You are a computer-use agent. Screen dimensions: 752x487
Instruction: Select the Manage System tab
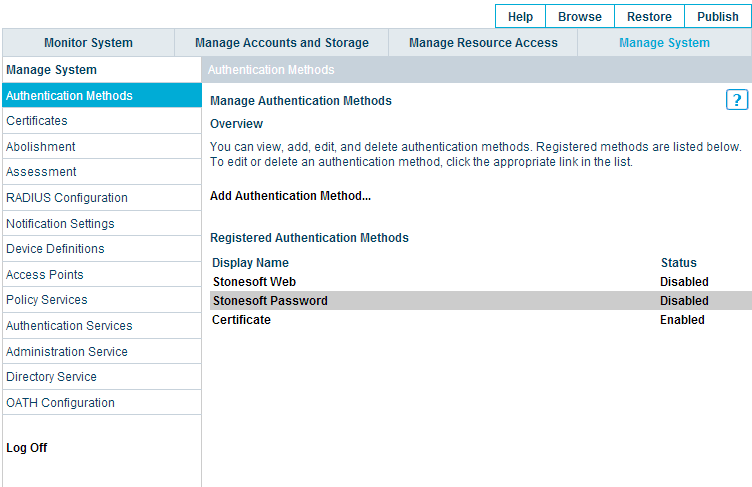(664, 43)
